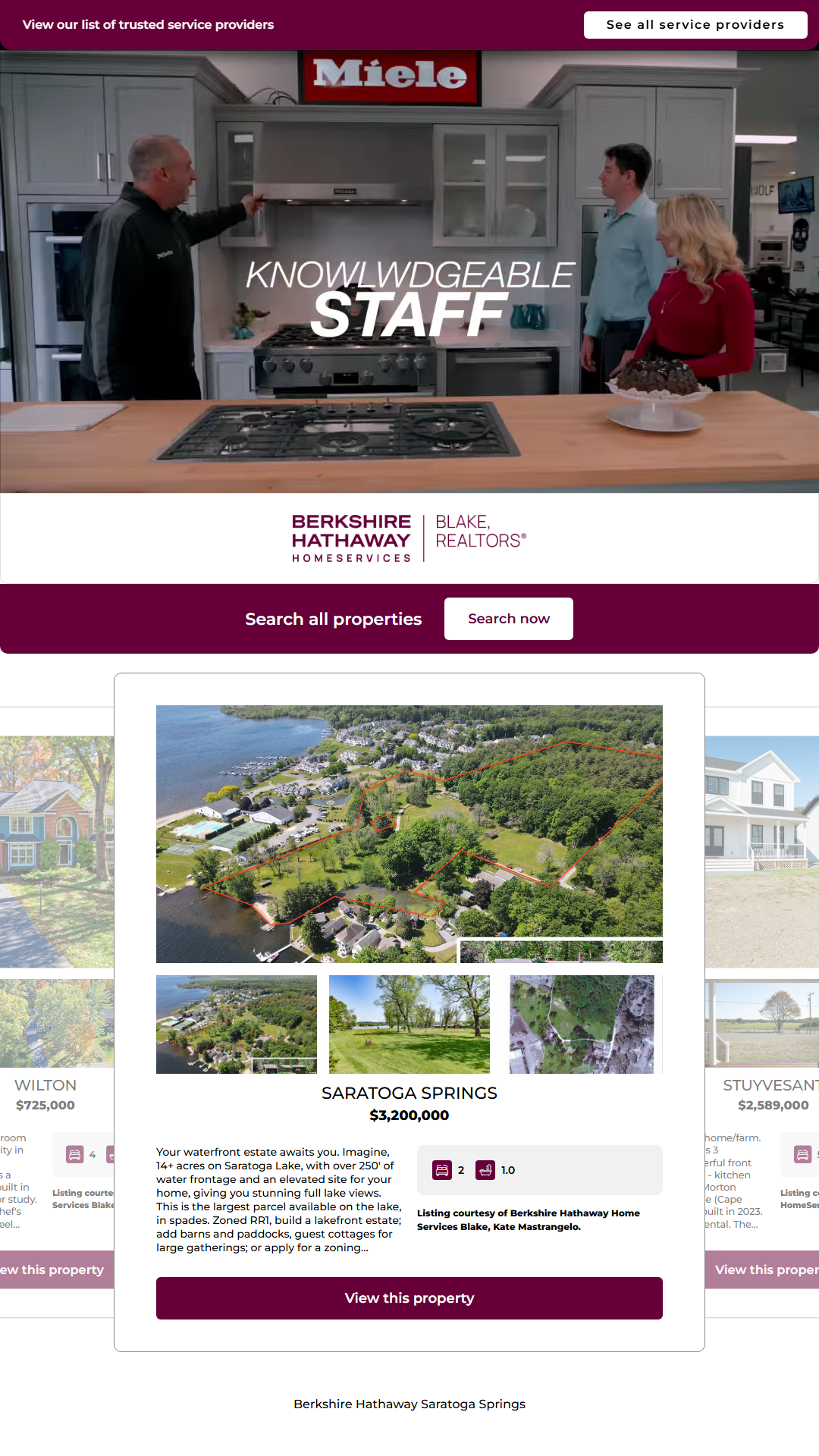
Task: Open View this property for Stuyvesant listing
Action: [762, 1269]
